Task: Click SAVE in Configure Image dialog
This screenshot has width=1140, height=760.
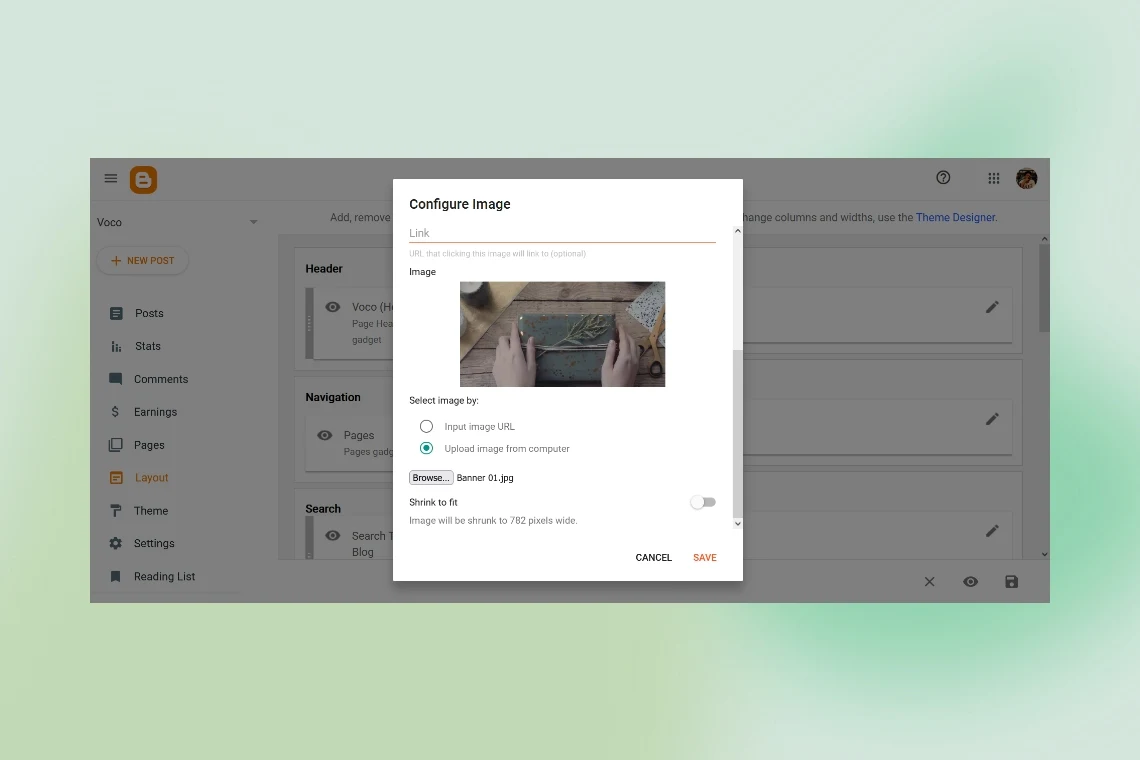Action: [x=705, y=557]
